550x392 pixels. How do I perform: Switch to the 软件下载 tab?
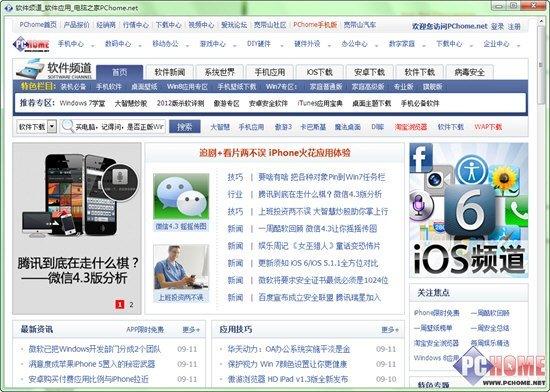click(x=420, y=72)
